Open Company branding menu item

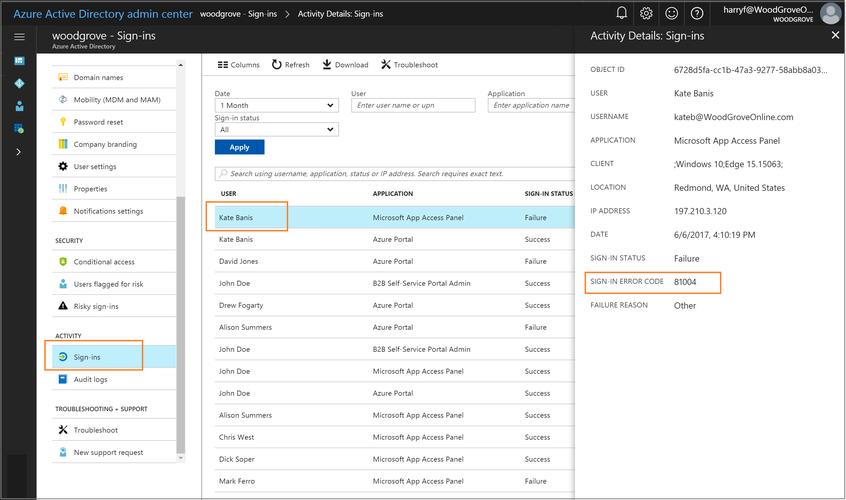pyautogui.click(x=114, y=144)
